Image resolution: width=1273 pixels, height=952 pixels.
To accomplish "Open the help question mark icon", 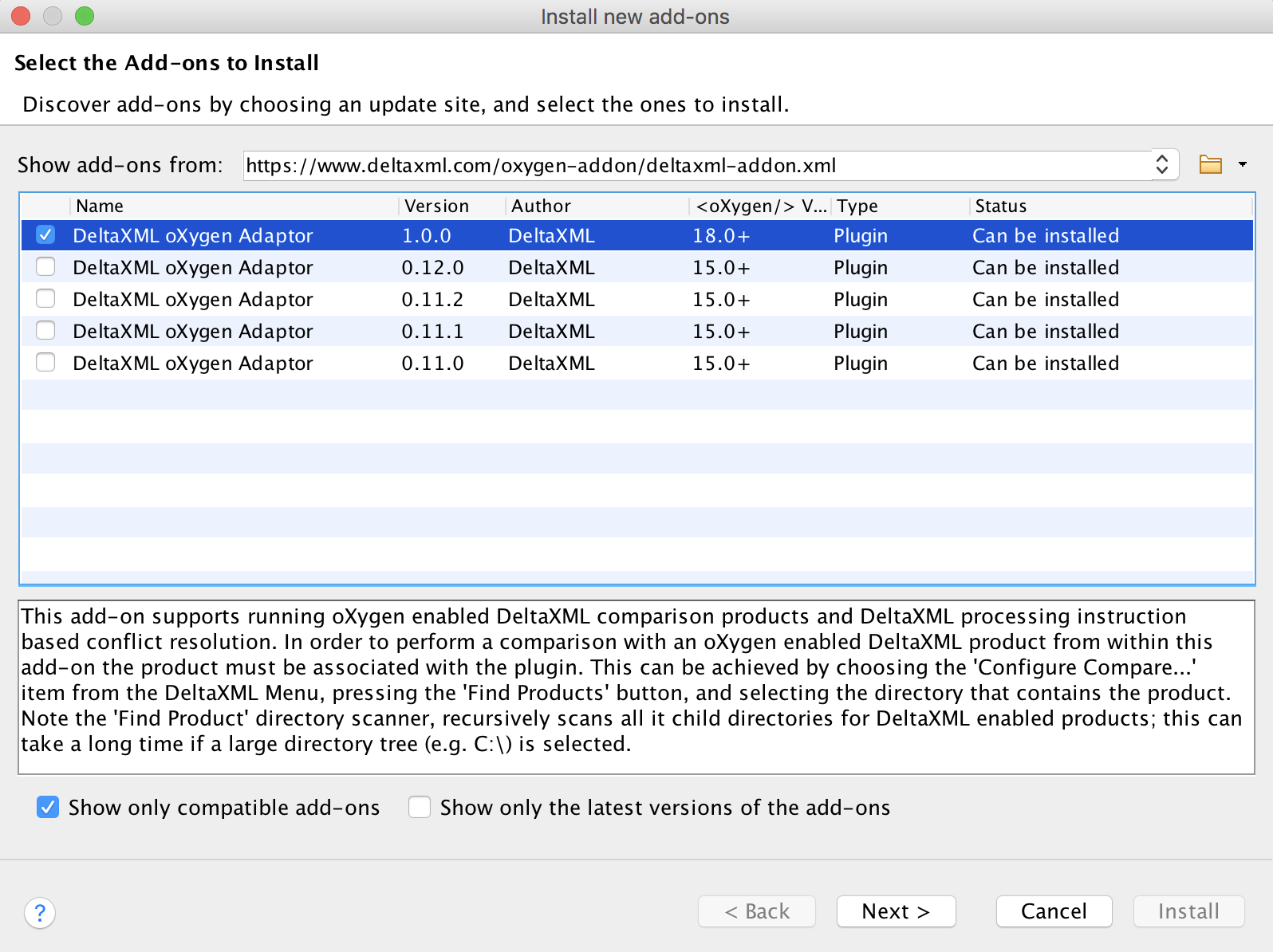I will point(40,912).
